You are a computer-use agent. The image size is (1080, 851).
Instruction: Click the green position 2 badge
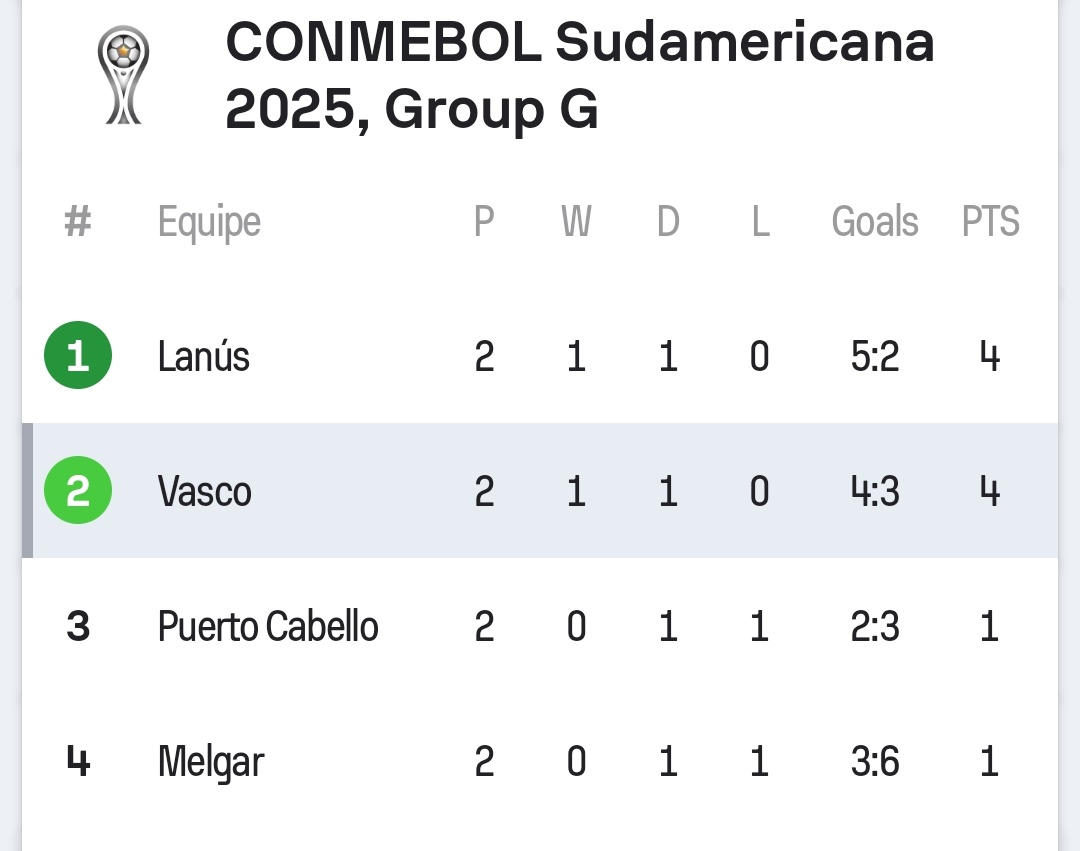78,491
